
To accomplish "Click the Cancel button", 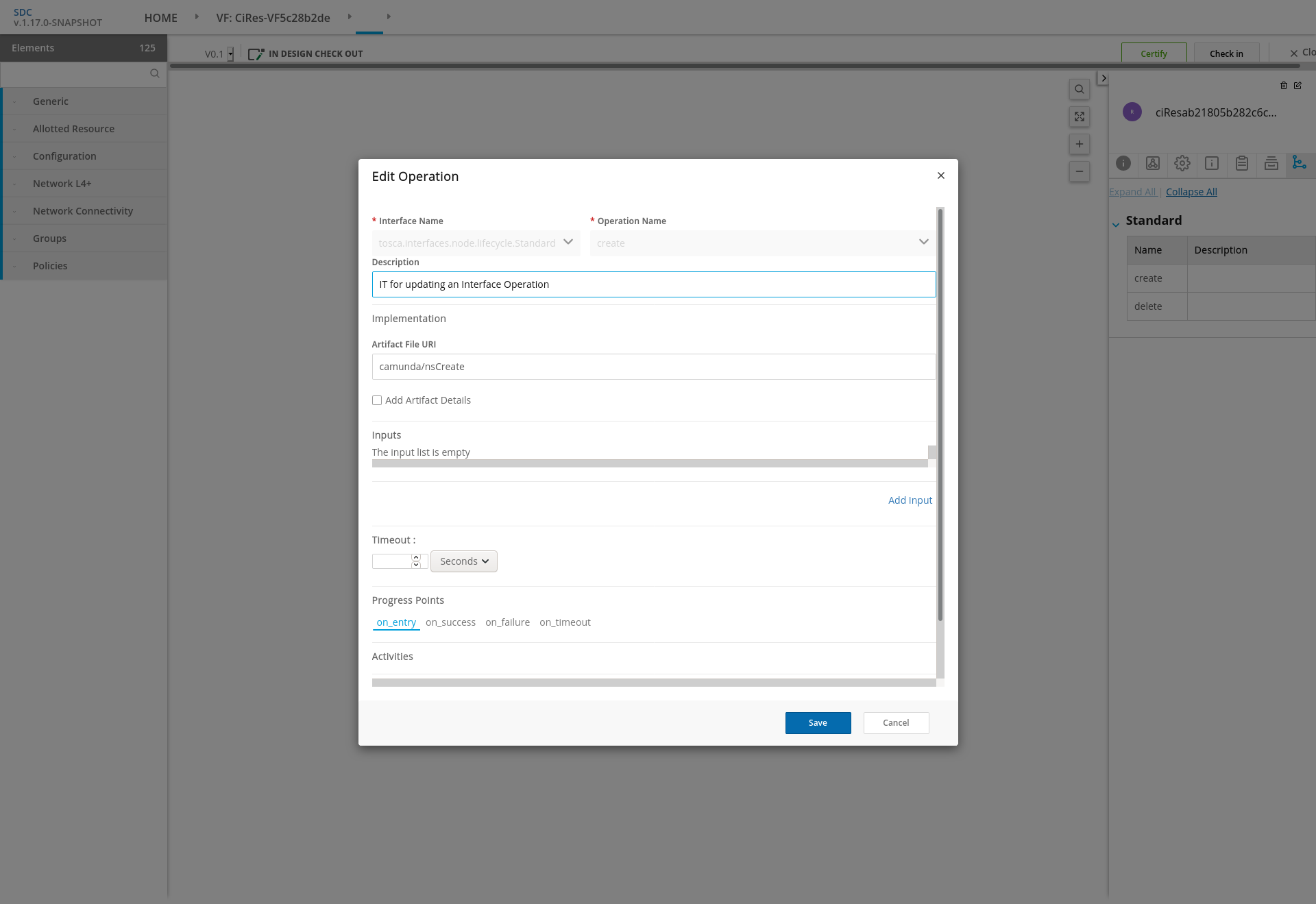I will (896, 723).
